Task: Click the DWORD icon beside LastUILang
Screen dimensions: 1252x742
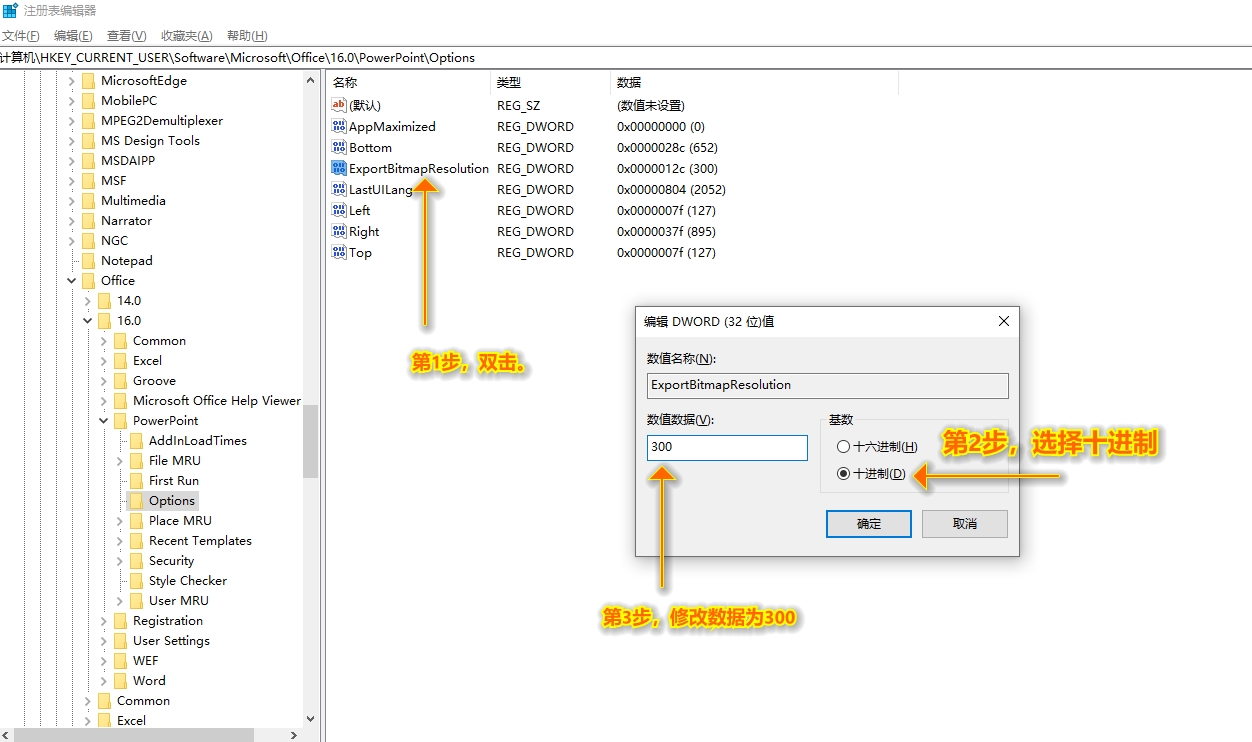Action: 339,189
